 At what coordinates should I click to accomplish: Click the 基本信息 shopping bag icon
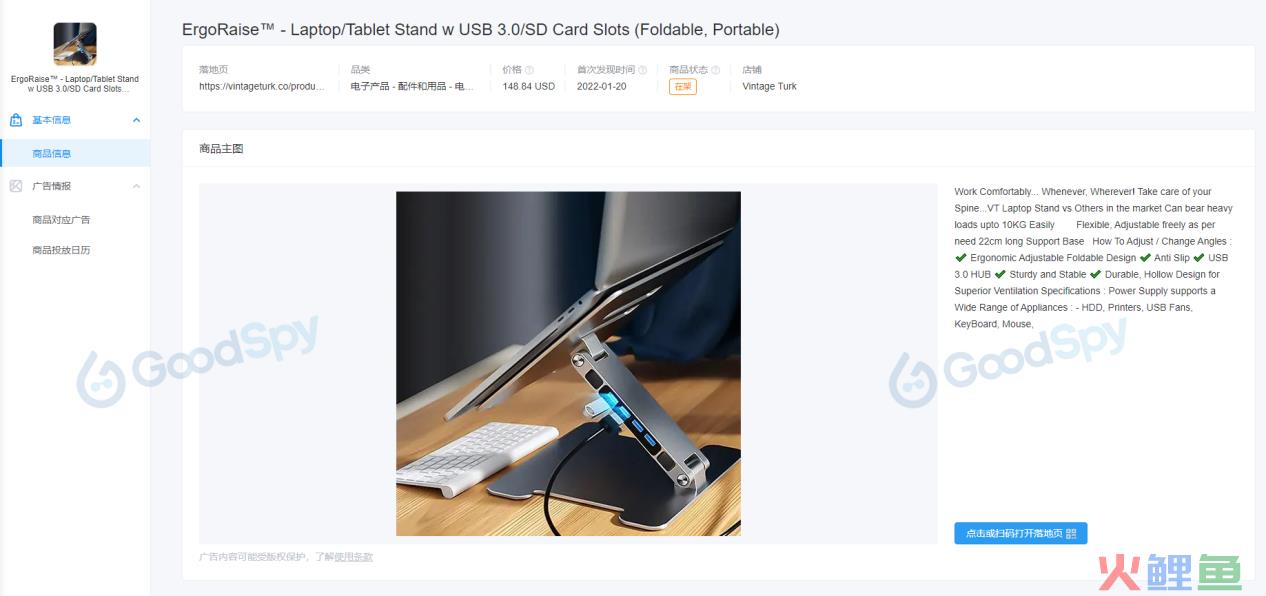(16, 120)
